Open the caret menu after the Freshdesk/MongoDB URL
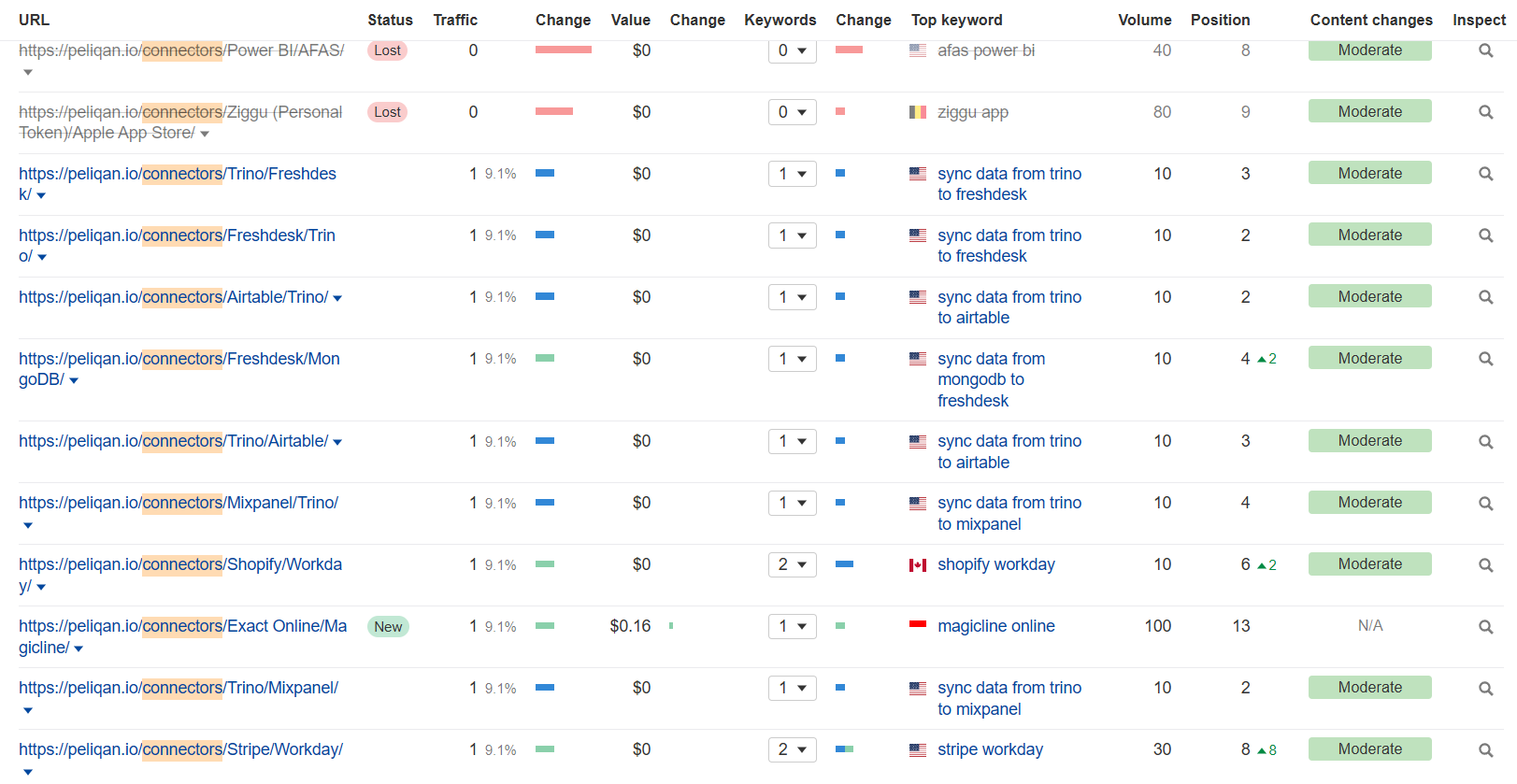 74,380
